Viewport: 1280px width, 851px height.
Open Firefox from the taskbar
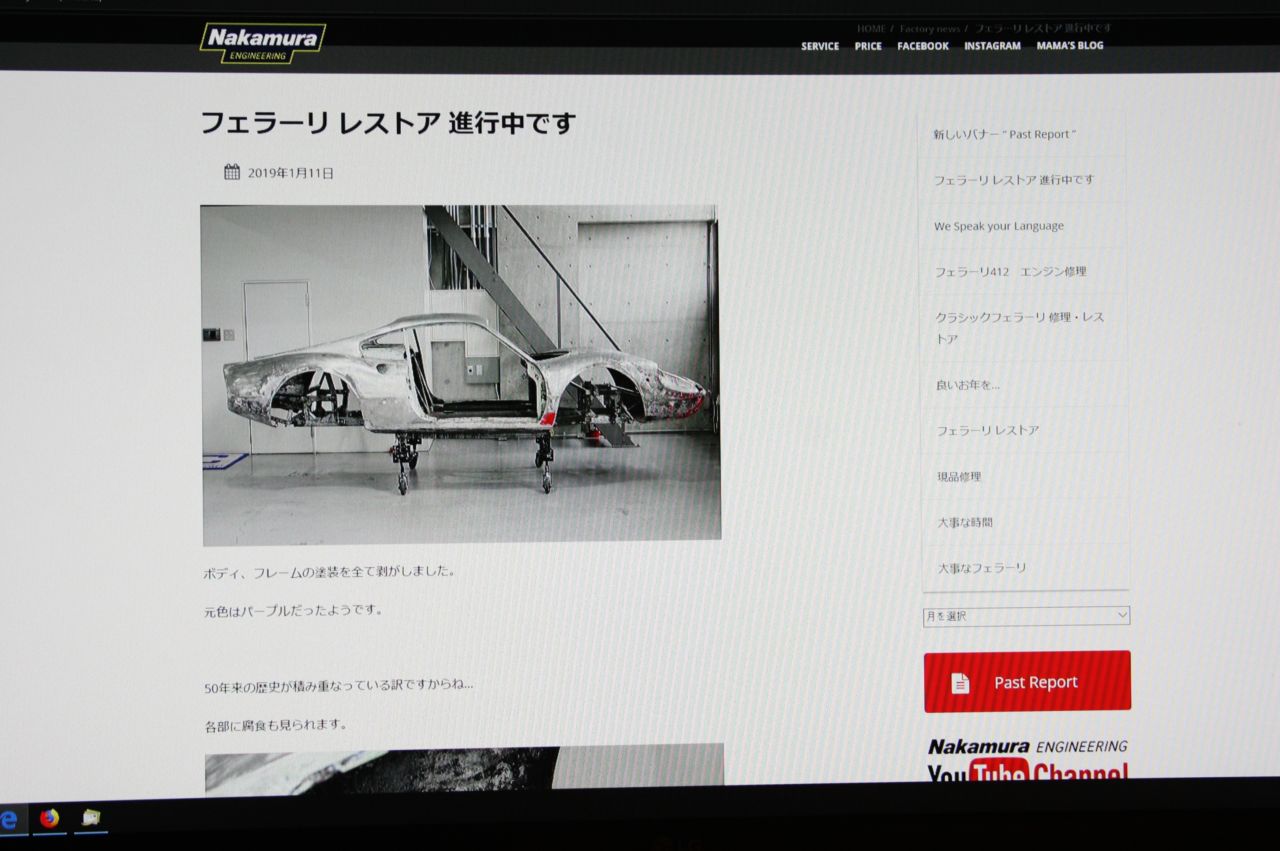49,819
